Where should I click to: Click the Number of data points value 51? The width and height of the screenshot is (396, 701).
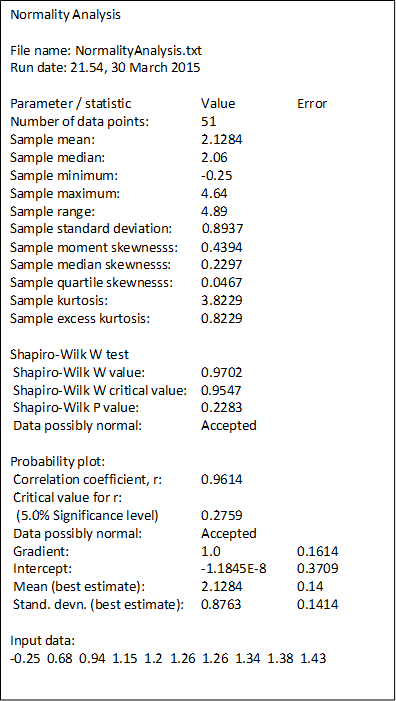209,122
